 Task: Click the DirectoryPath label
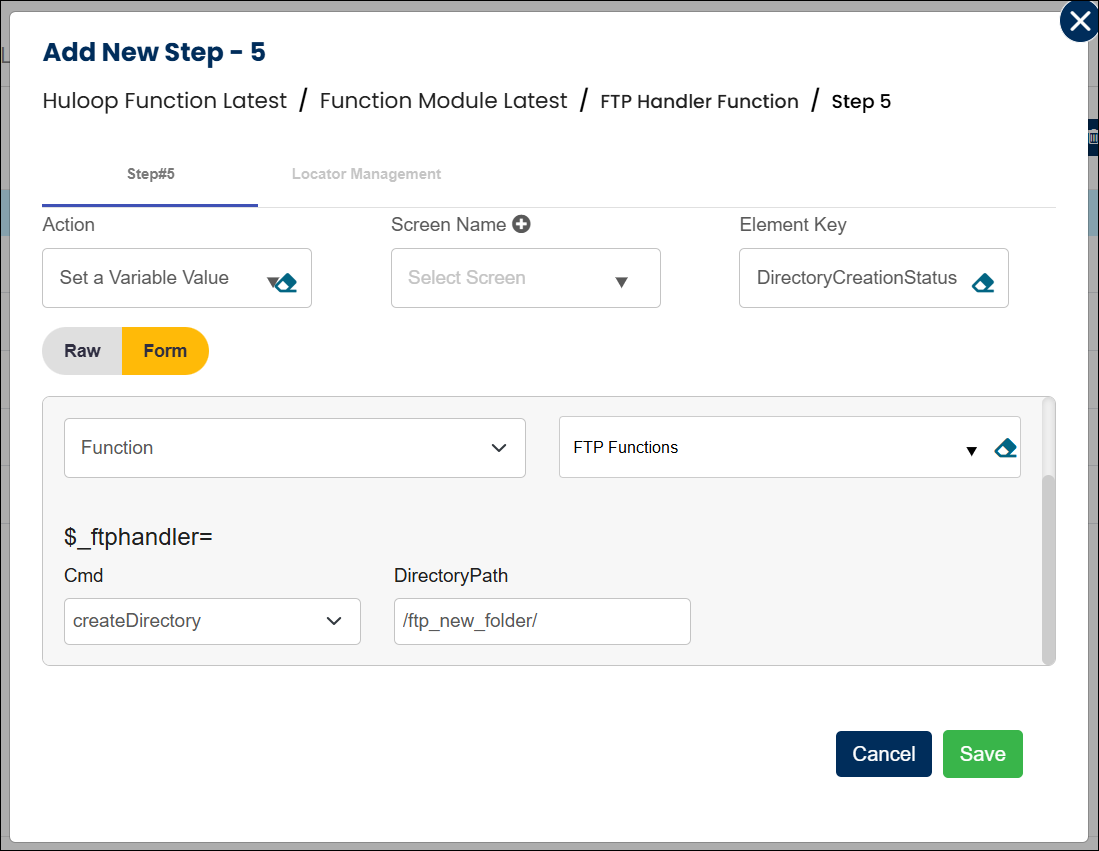(451, 576)
